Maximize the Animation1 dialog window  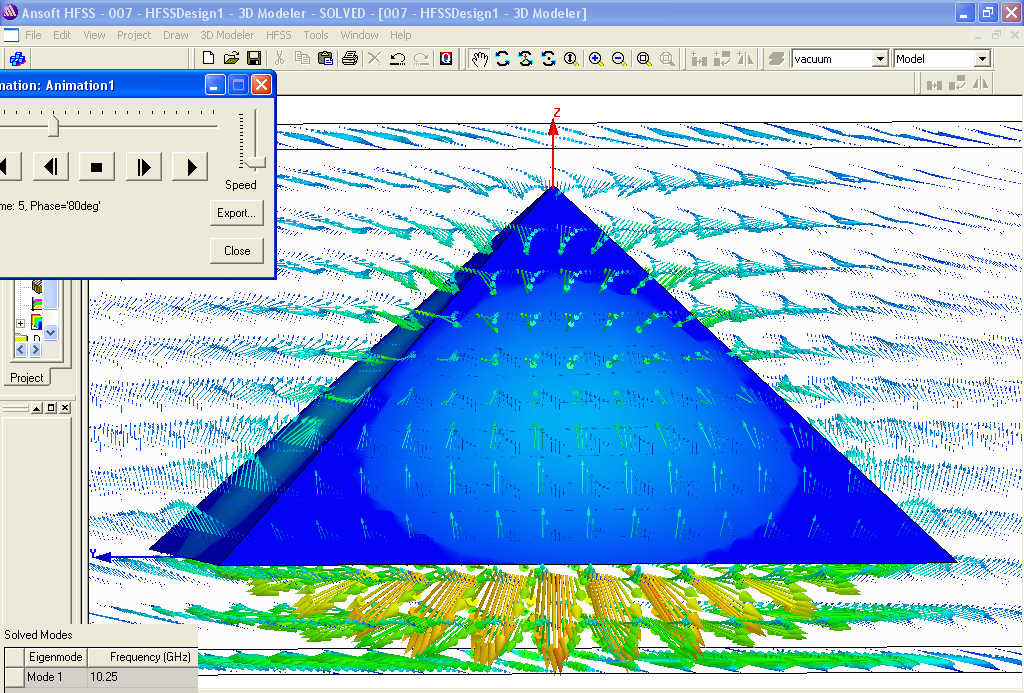(x=238, y=84)
